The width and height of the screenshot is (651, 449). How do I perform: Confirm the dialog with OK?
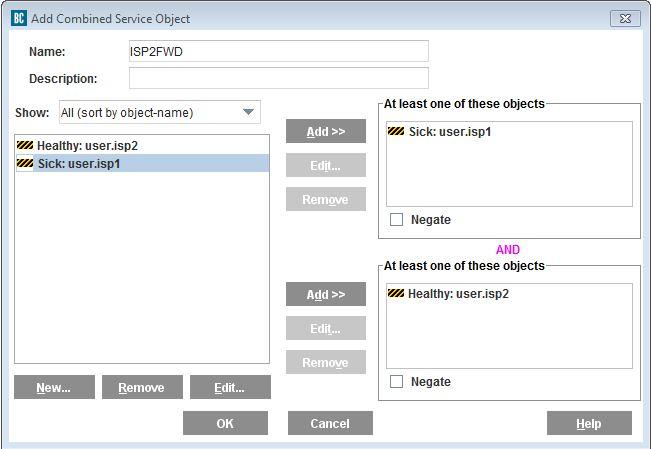tap(225, 423)
